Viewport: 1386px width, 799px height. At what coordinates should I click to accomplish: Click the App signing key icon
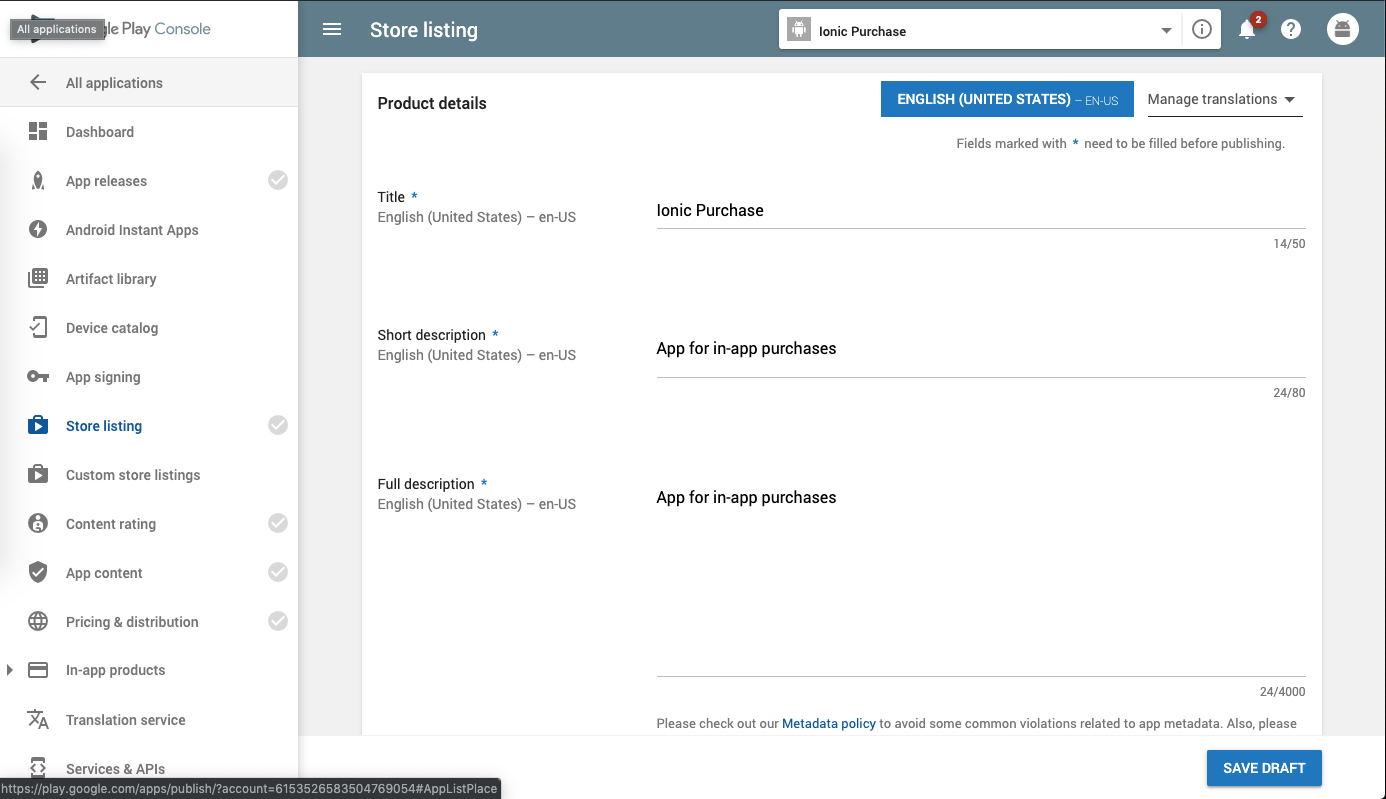(38, 377)
